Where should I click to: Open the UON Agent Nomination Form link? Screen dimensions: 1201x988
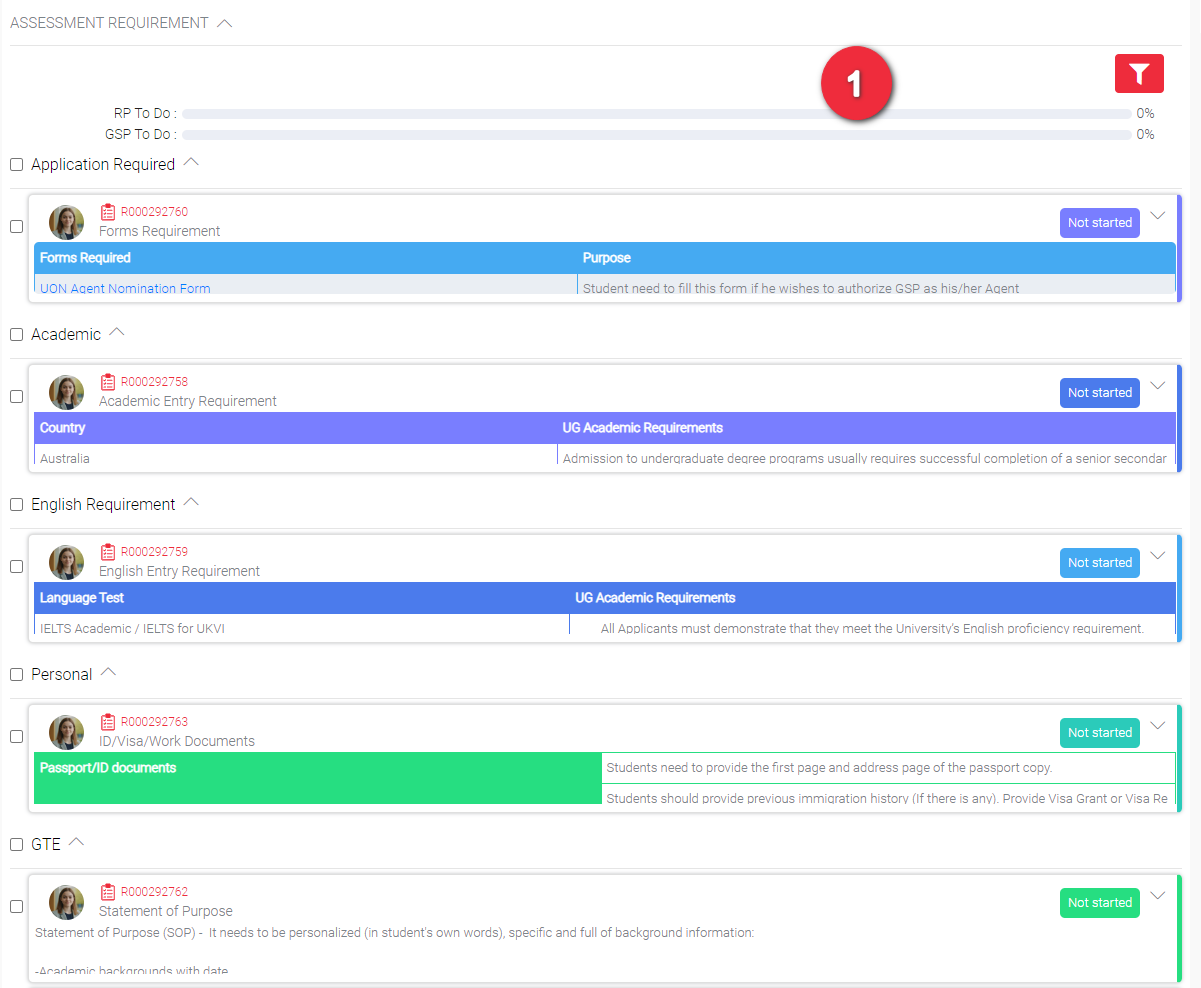click(125, 288)
